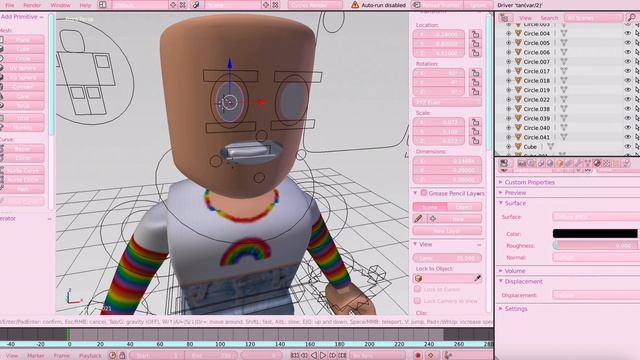Click the Cube mesh primitive button
Image resolution: width=640 pixels, height=360 pixels.
coord(23,49)
